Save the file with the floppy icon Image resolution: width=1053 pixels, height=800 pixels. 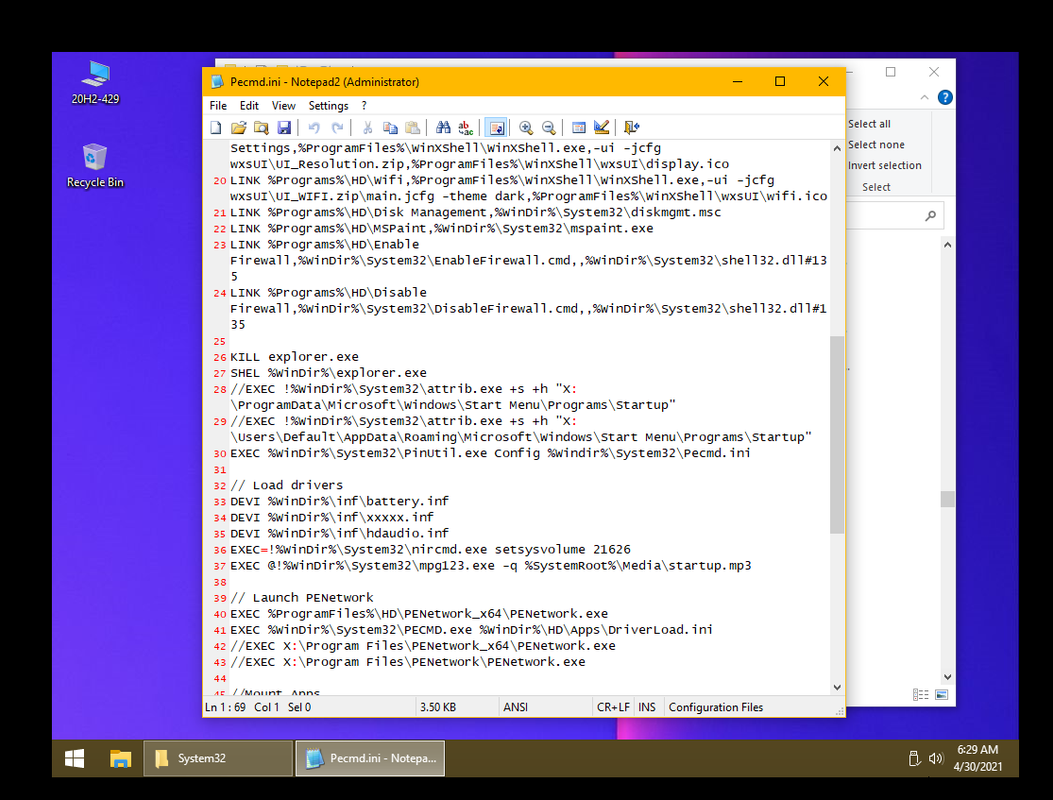pyautogui.click(x=284, y=128)
